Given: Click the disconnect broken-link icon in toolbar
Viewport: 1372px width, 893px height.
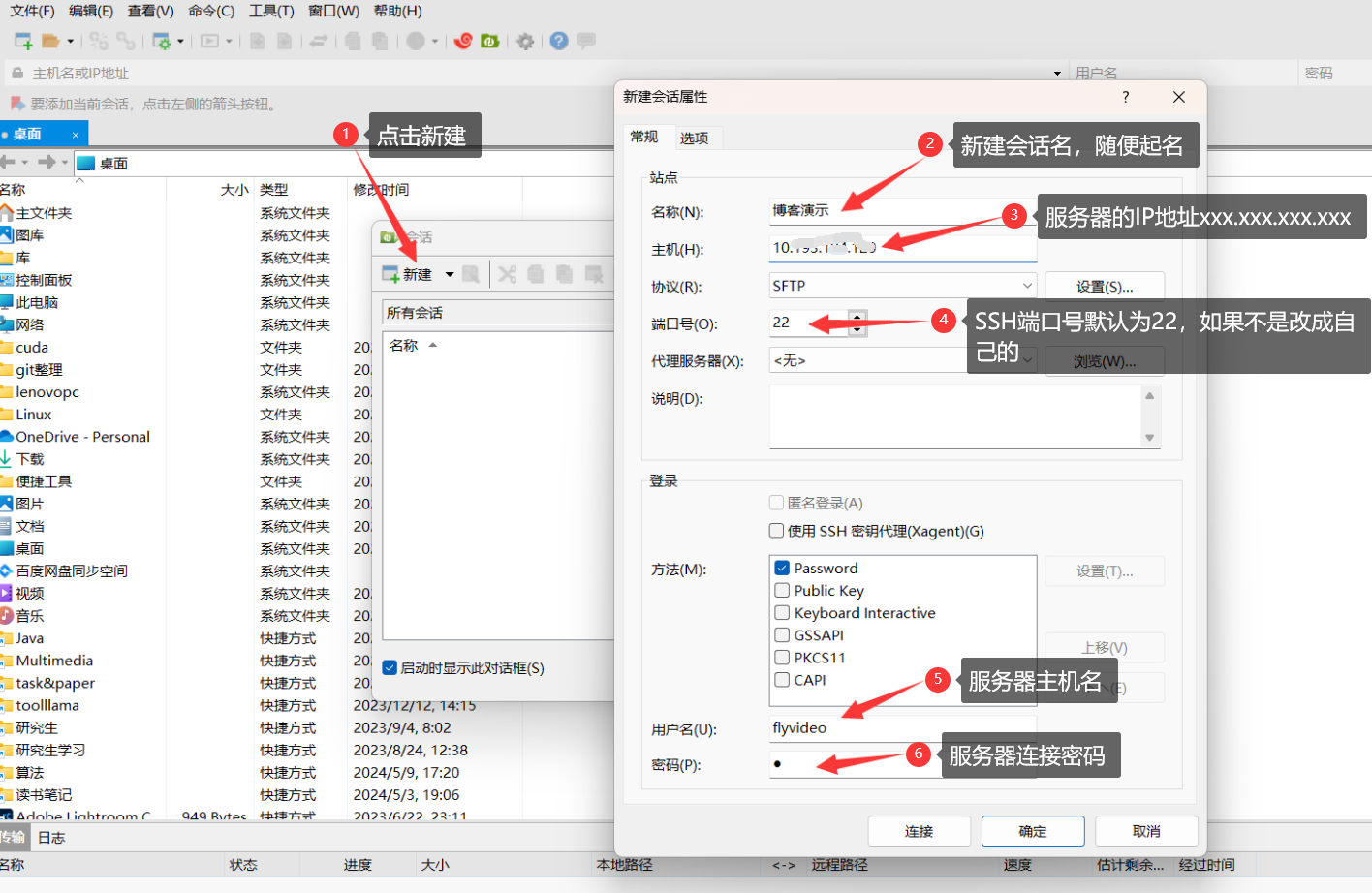Looking at the screenshot, I should click(126, 41).
